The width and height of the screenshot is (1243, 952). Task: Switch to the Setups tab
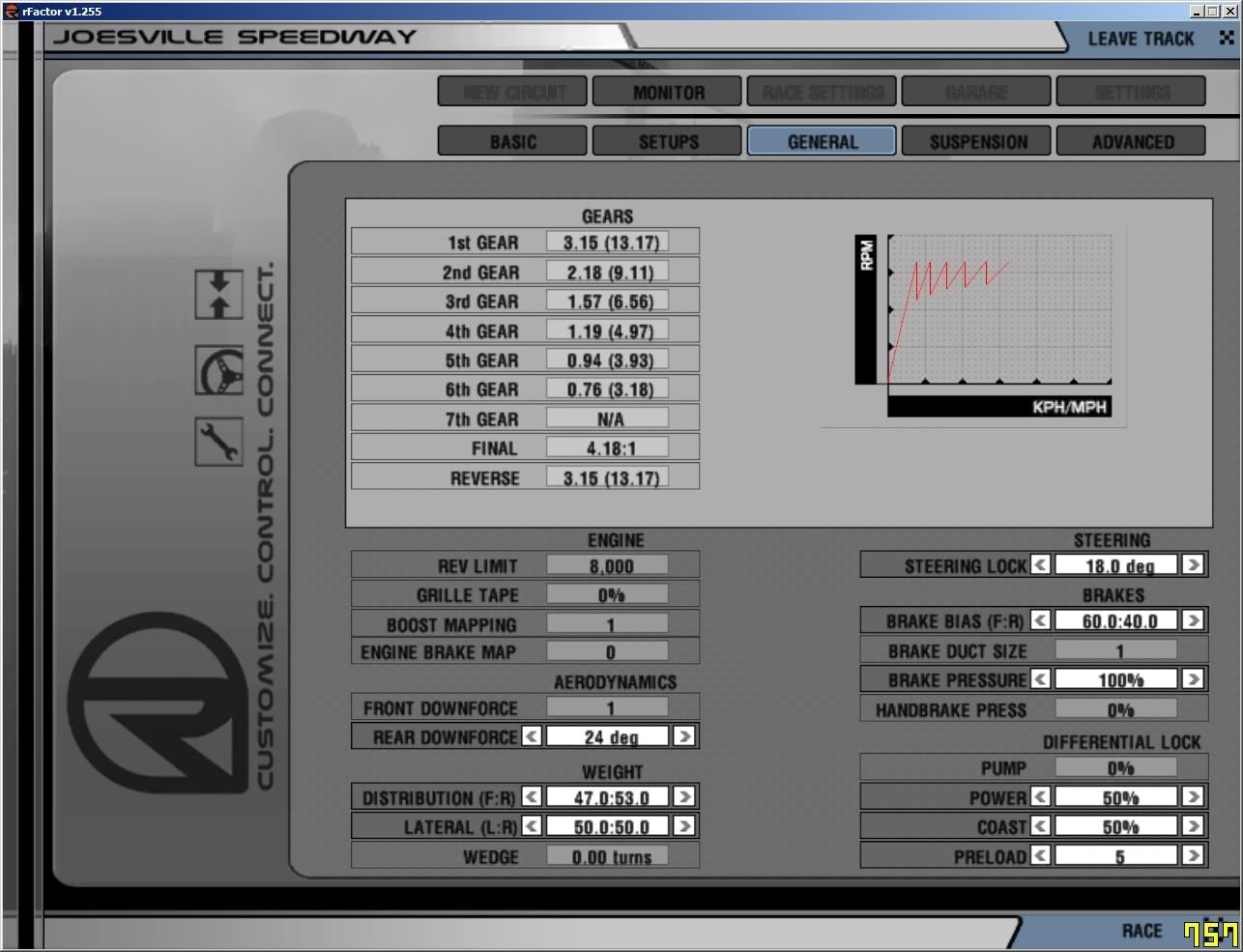(667, 141)
